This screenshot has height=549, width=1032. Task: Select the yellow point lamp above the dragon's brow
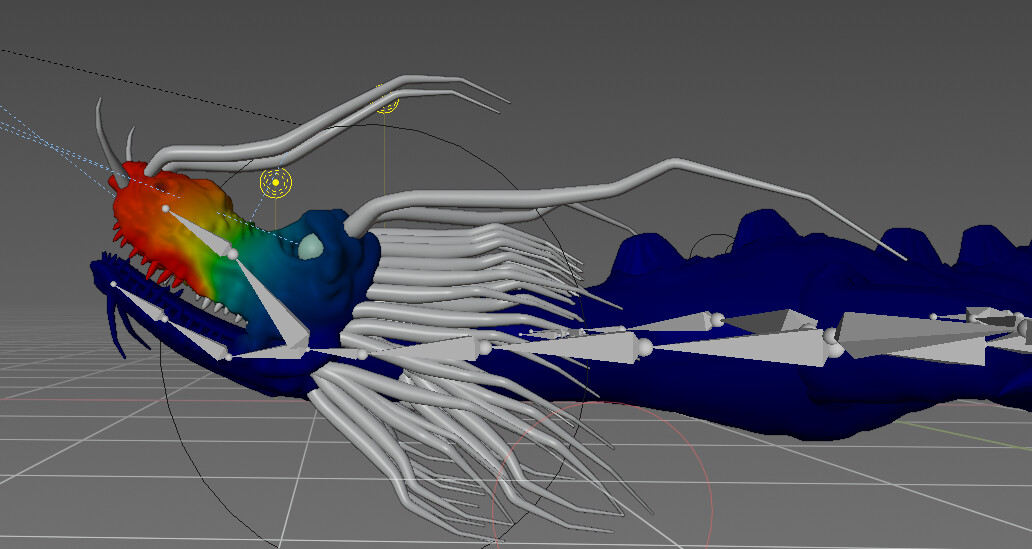click(276, 182)
